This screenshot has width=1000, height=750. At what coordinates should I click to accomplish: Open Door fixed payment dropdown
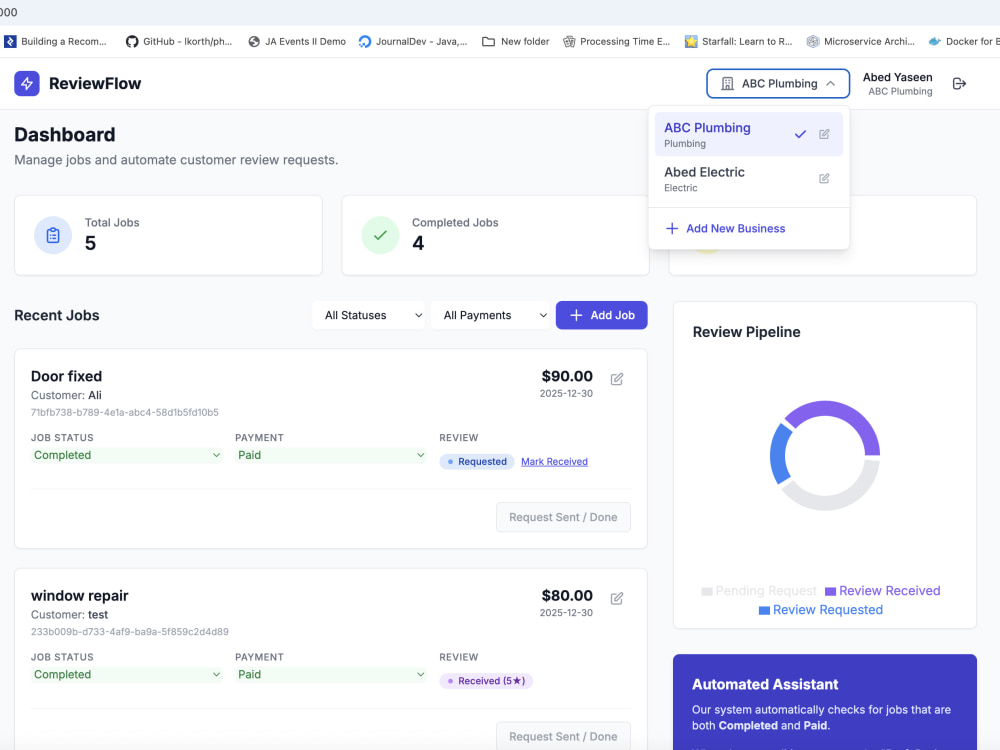click(330, 455)
